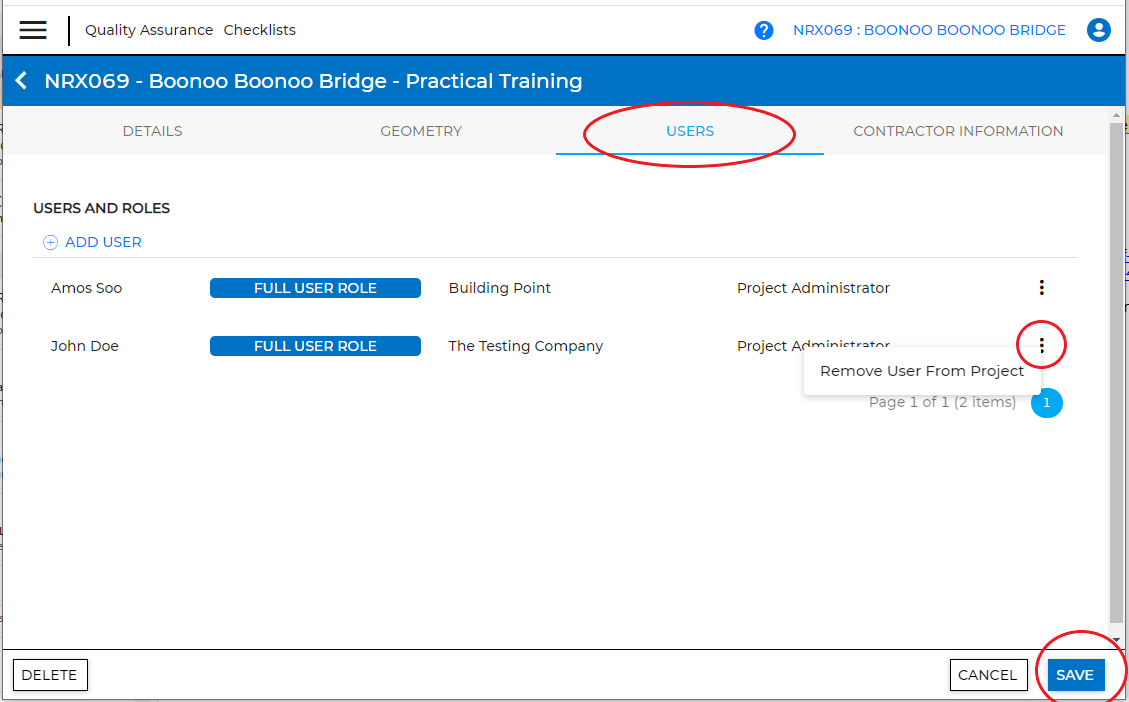1129x702 pixels.
Task: Click John Doe's Full User Role badge
Action: [x=315, y=346]
